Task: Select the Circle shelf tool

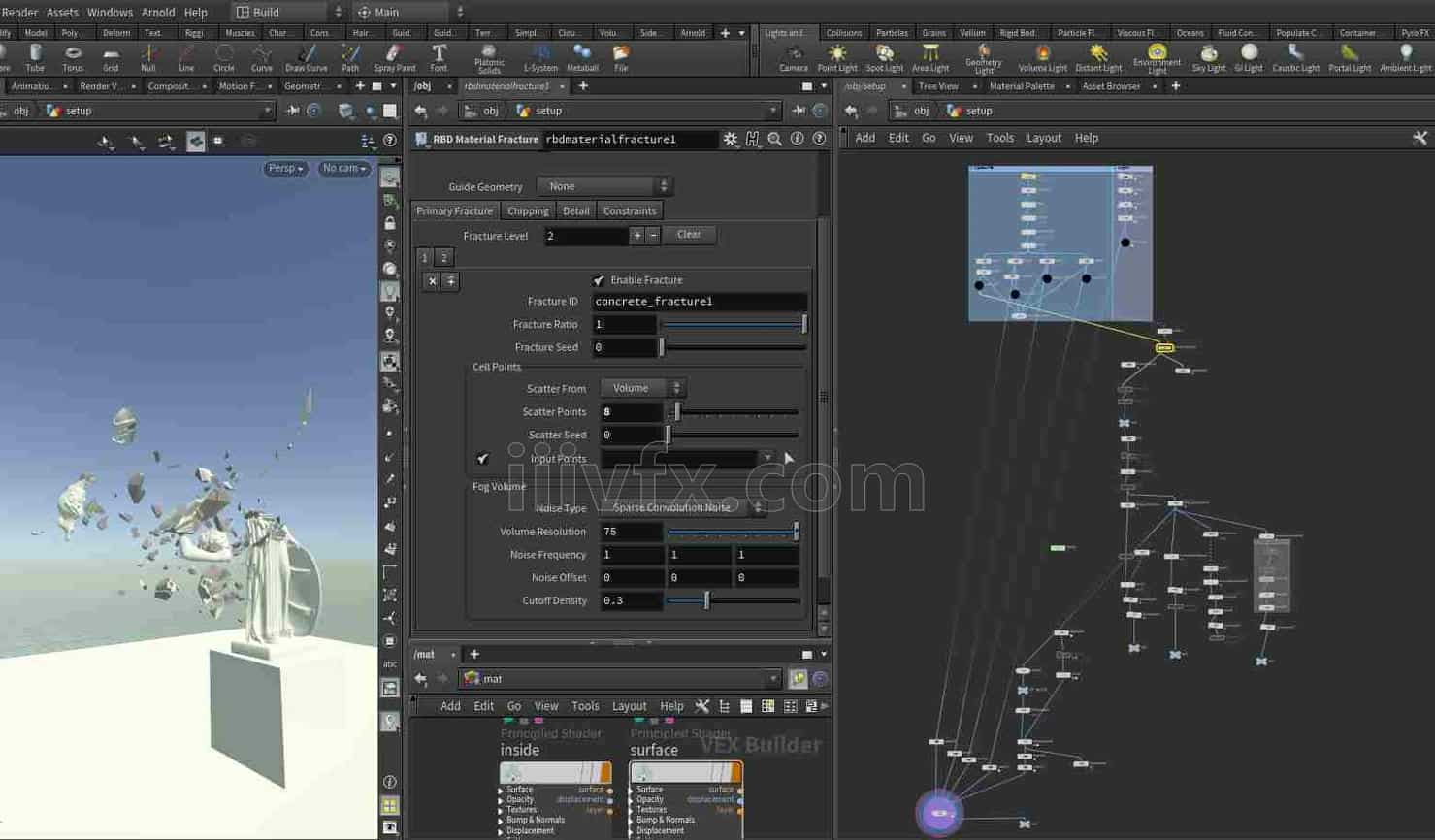Action: coord(224,57)
